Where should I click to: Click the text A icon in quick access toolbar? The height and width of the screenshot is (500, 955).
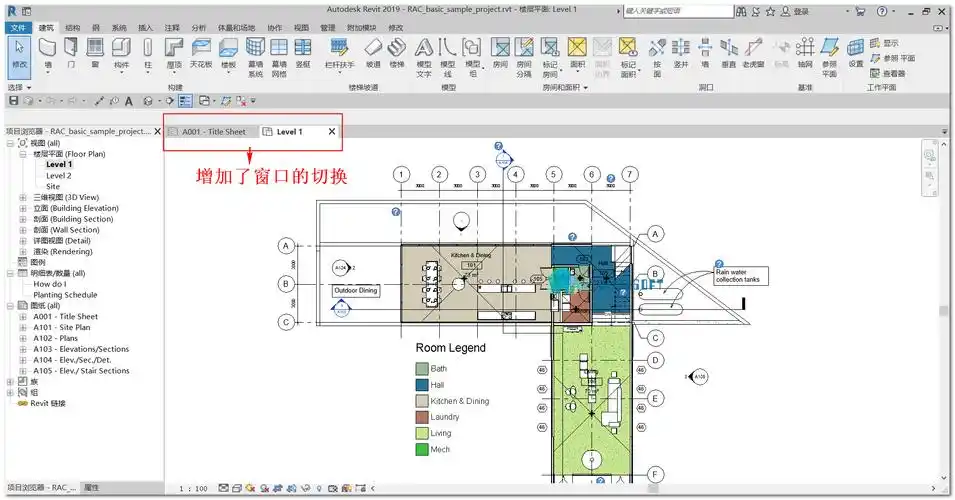129,101
